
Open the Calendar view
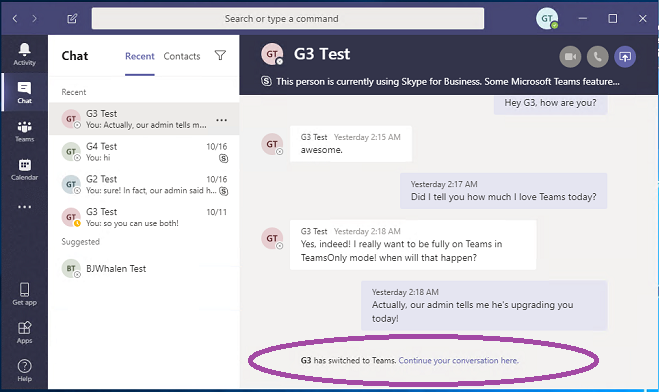pos(24,169)
